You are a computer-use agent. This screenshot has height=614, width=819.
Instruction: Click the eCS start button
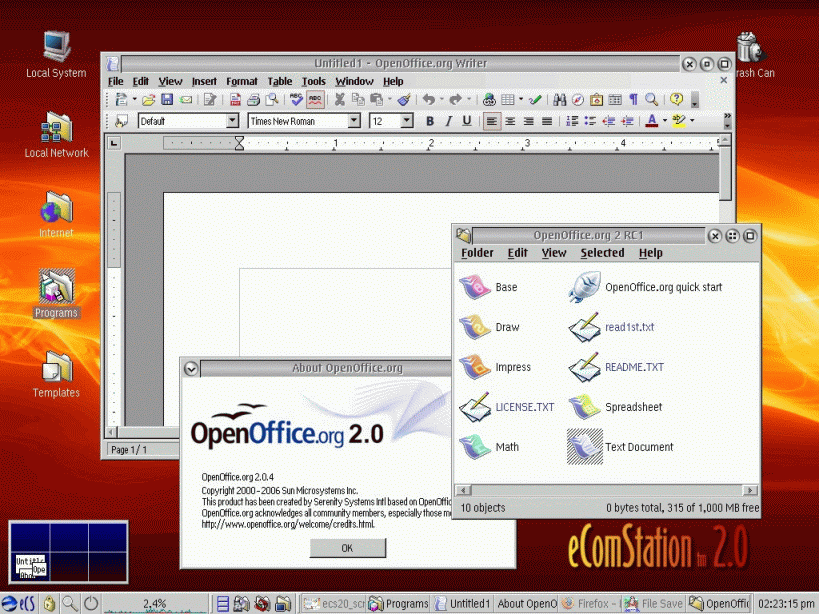(18, 604)
